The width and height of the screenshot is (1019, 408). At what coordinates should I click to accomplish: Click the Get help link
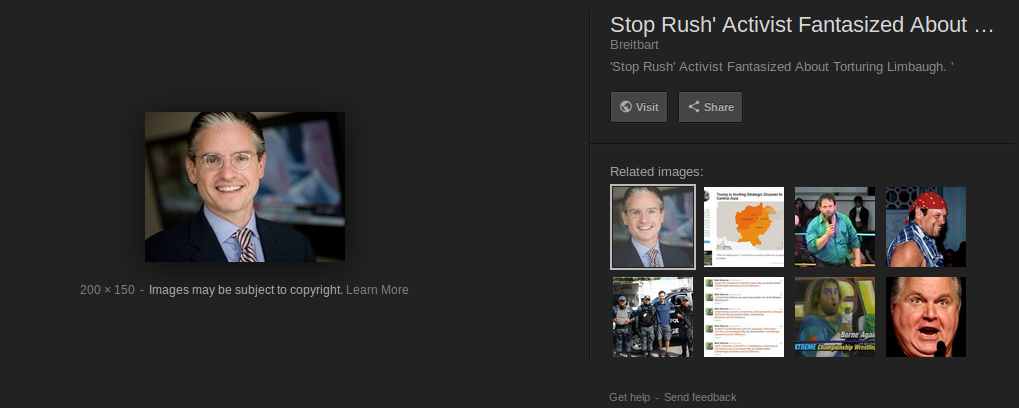click(x=629, y=397)
